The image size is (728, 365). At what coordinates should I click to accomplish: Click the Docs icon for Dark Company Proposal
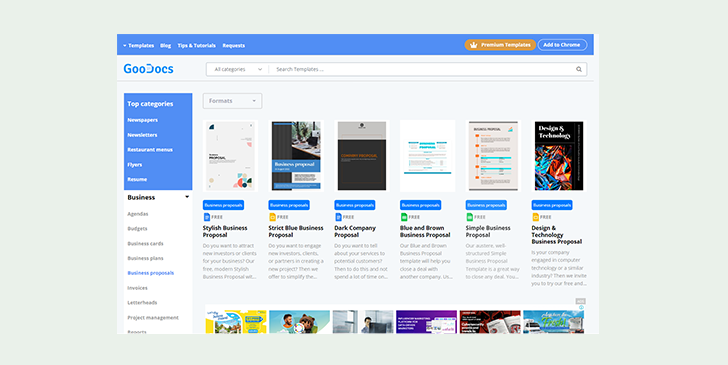click(x=338, y=217)
